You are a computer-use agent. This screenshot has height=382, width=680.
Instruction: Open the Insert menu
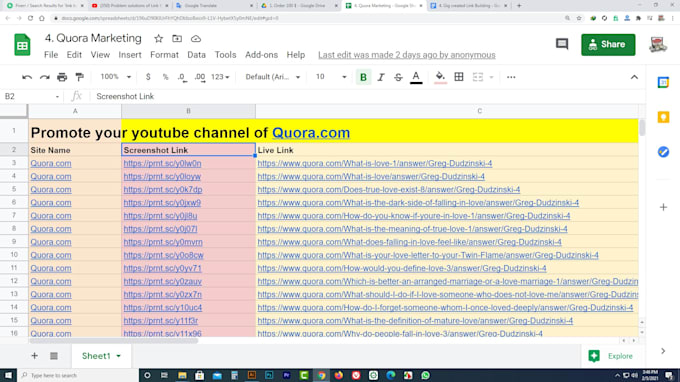point(130,55)
